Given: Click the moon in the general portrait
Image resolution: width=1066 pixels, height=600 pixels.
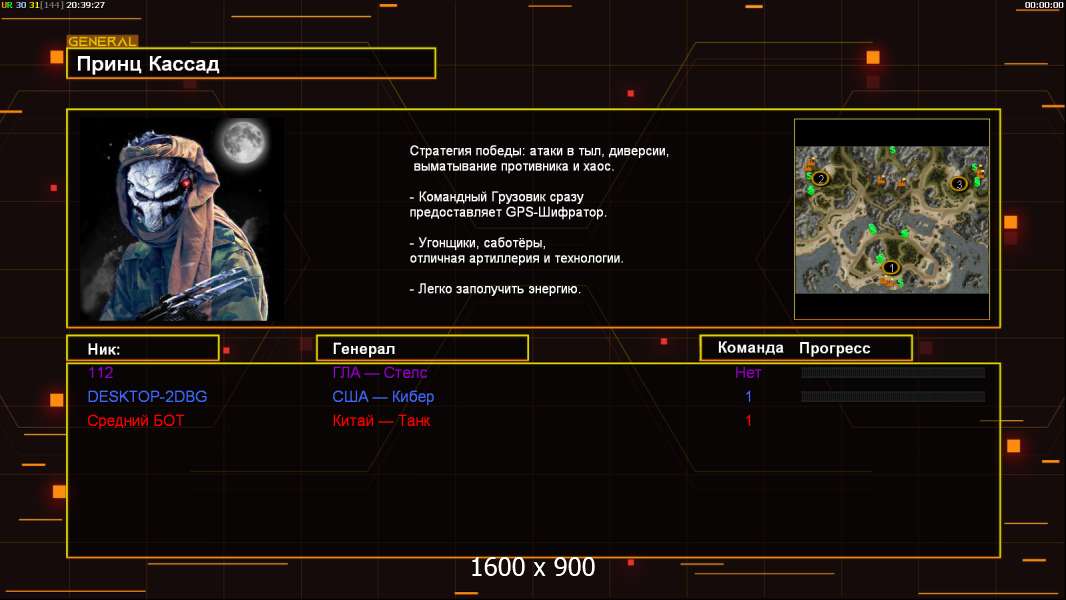Looking at the screenshot, I should tap(243, 141).
